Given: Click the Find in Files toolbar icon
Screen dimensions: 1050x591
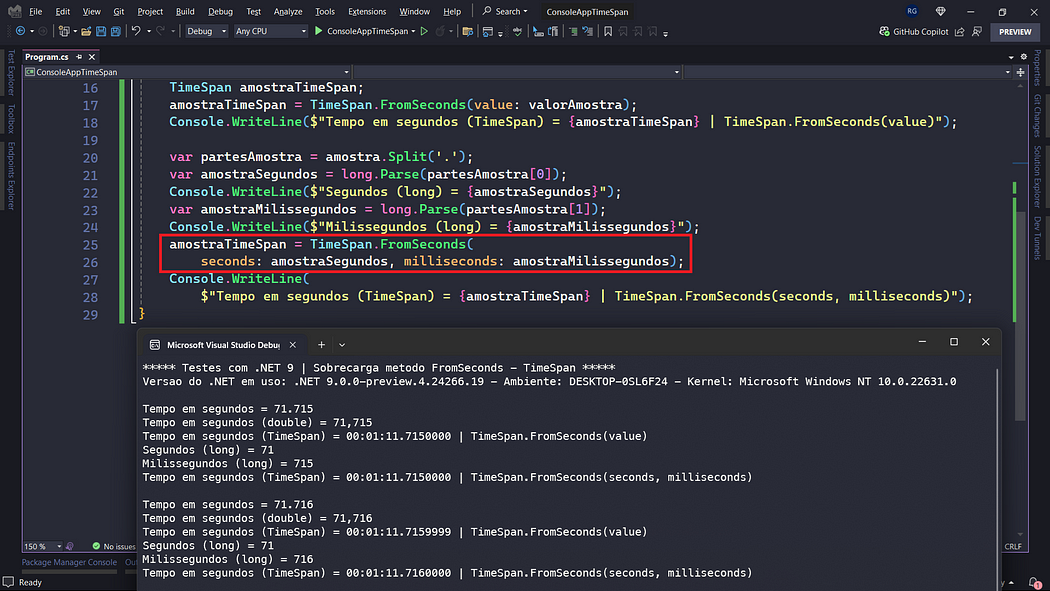Looking at the screenshot, I should [467, 31].
